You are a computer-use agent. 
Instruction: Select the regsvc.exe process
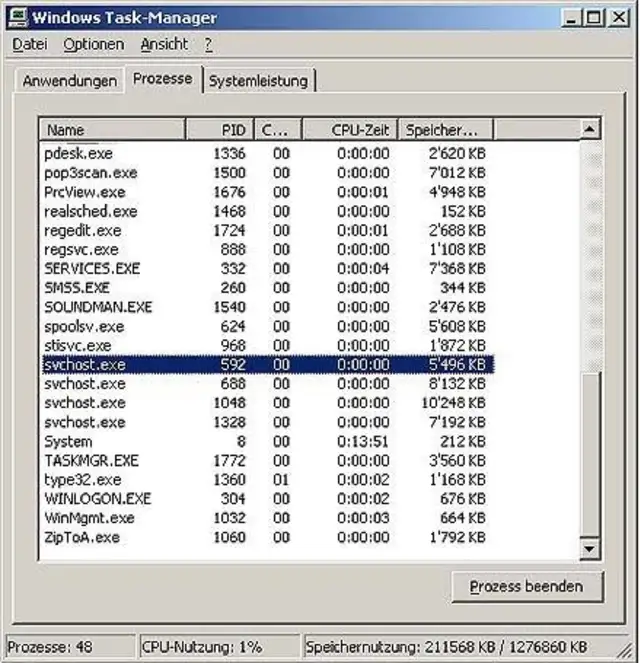pyautogui.click(x=268, y=249)
